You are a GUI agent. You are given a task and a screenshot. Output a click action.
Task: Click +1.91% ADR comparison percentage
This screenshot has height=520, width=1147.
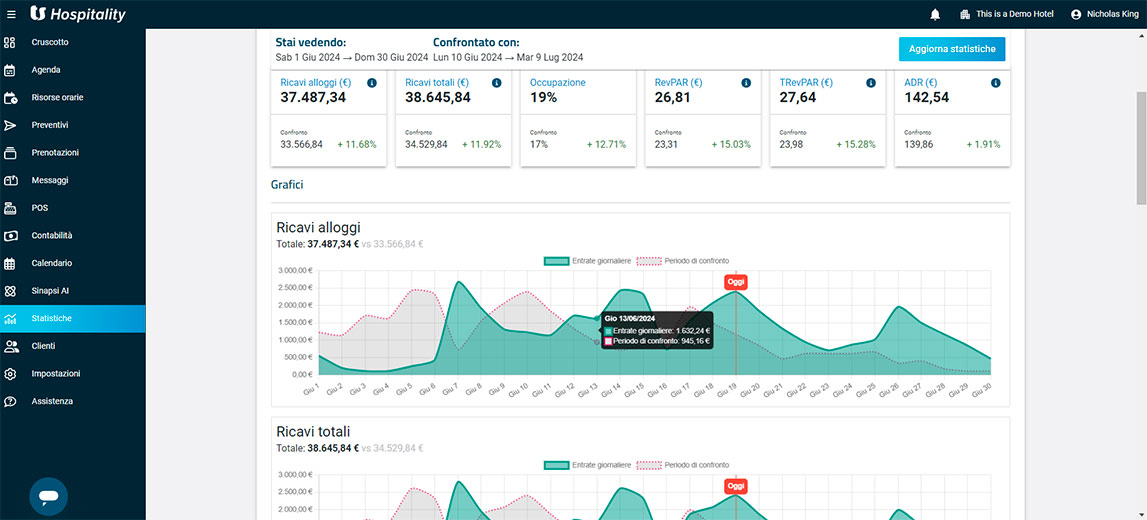coord(983,145)
